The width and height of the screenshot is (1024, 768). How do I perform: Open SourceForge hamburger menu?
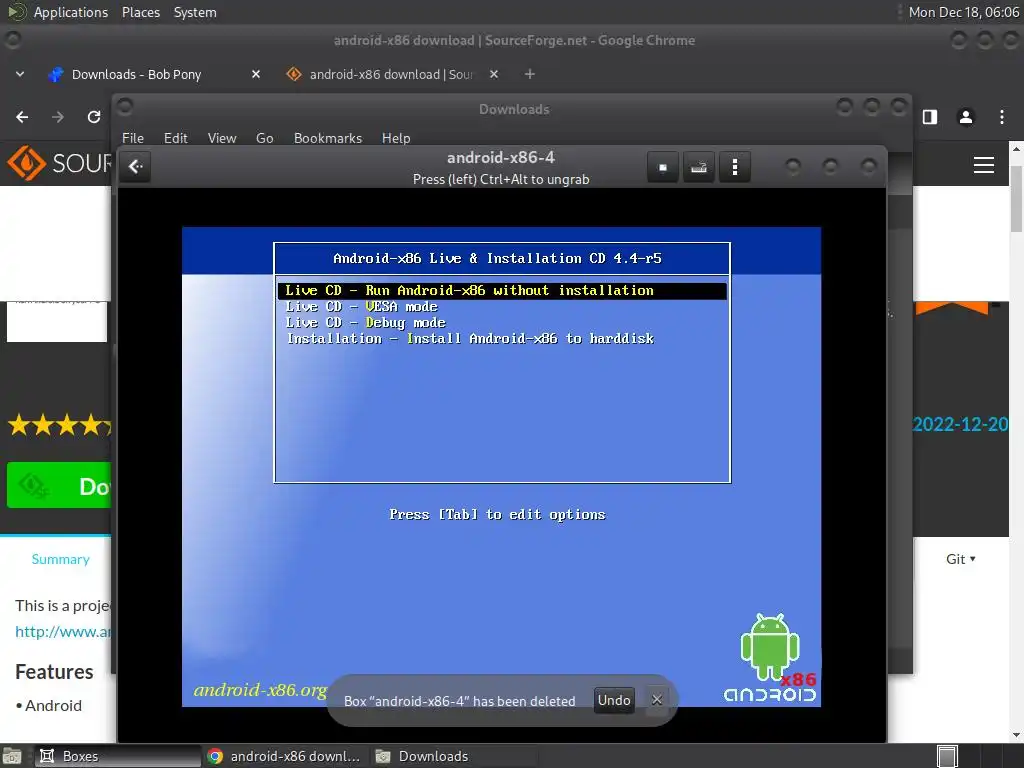click(984, 165)
